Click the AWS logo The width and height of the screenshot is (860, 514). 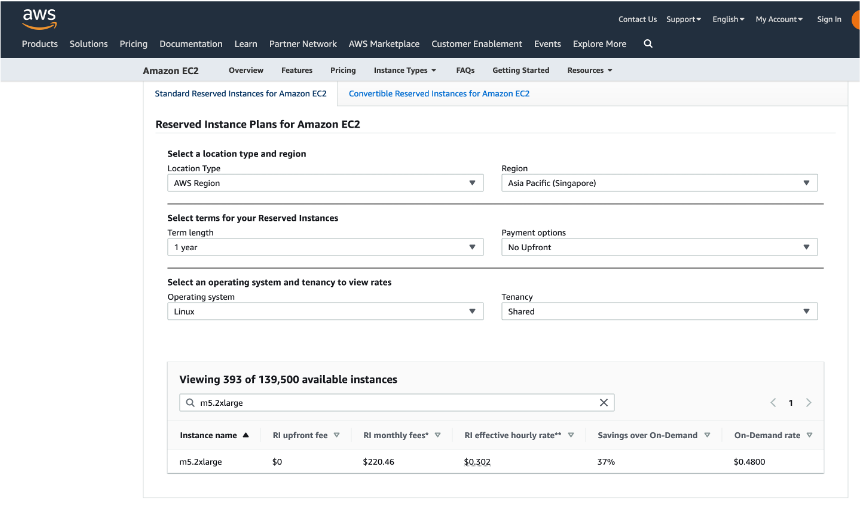pos(39,19)
